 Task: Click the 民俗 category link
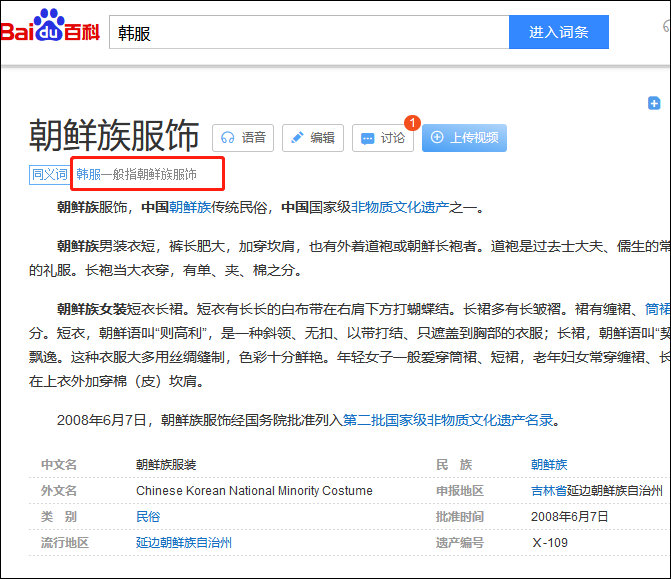(147, 517)
